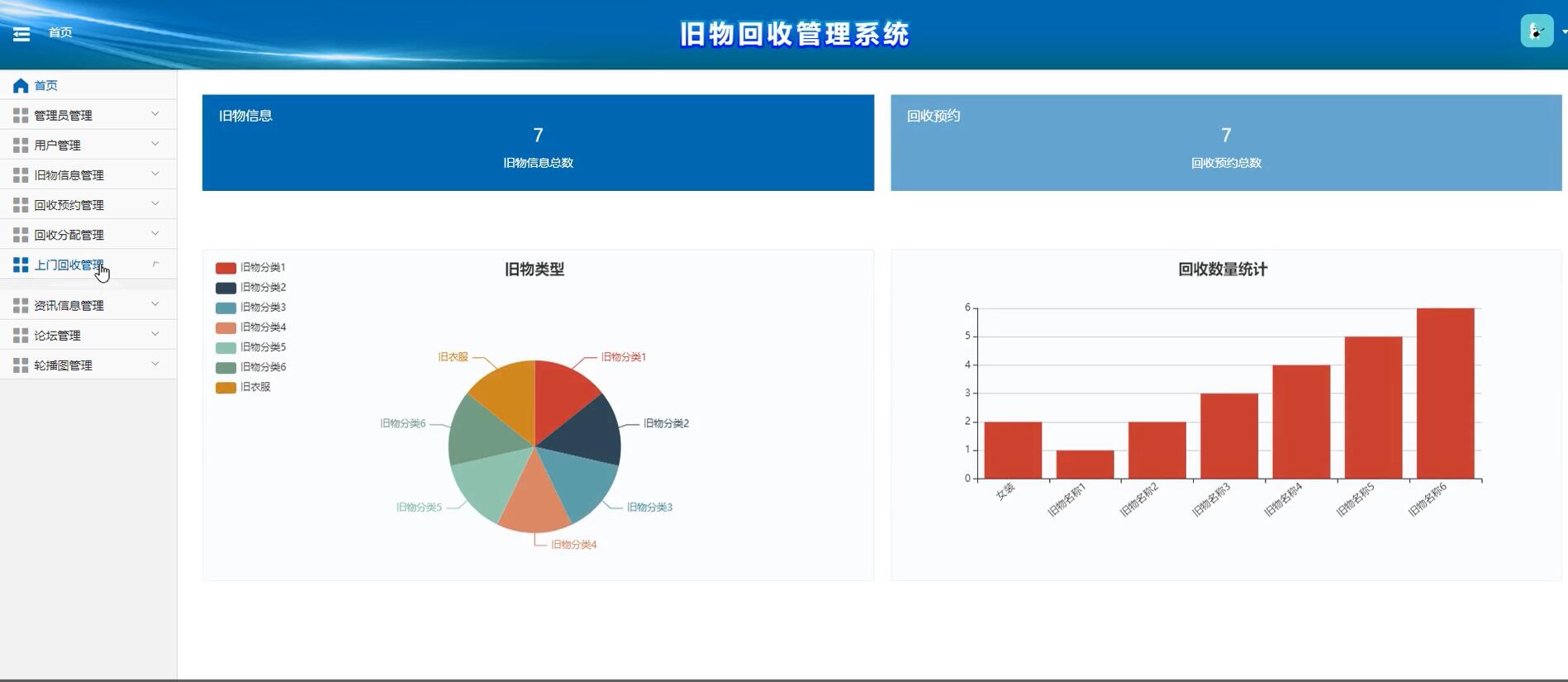This screenshot has width=1568, height=682.
Task: Click the 旧物名称3 bar
Action: 1229,436
